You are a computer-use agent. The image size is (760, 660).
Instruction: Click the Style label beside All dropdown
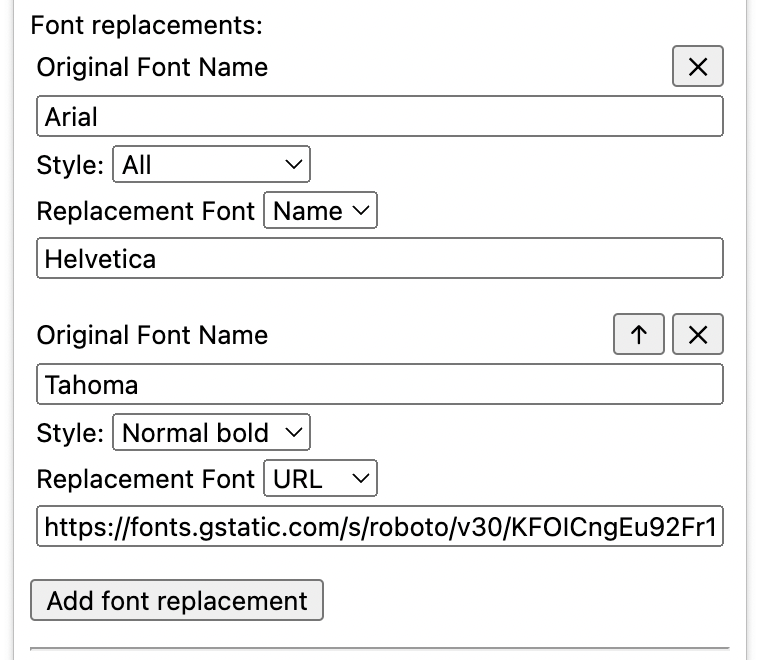tap(70, 165)
